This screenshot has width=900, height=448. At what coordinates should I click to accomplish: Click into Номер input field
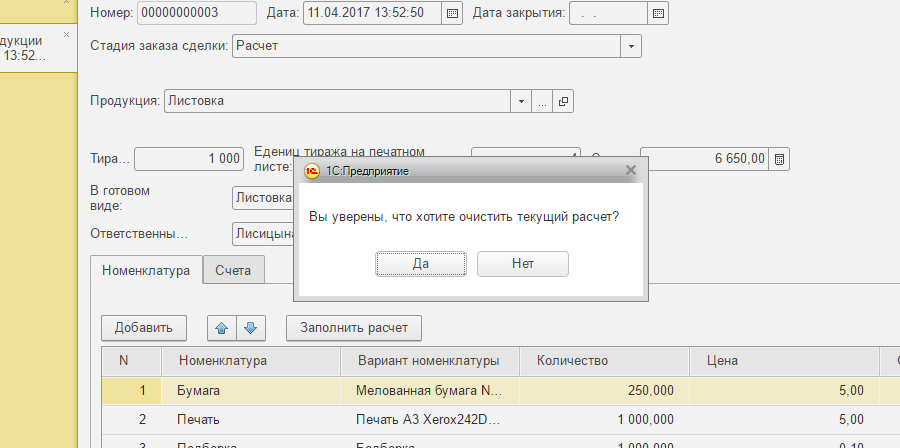[x=196, y=13]
